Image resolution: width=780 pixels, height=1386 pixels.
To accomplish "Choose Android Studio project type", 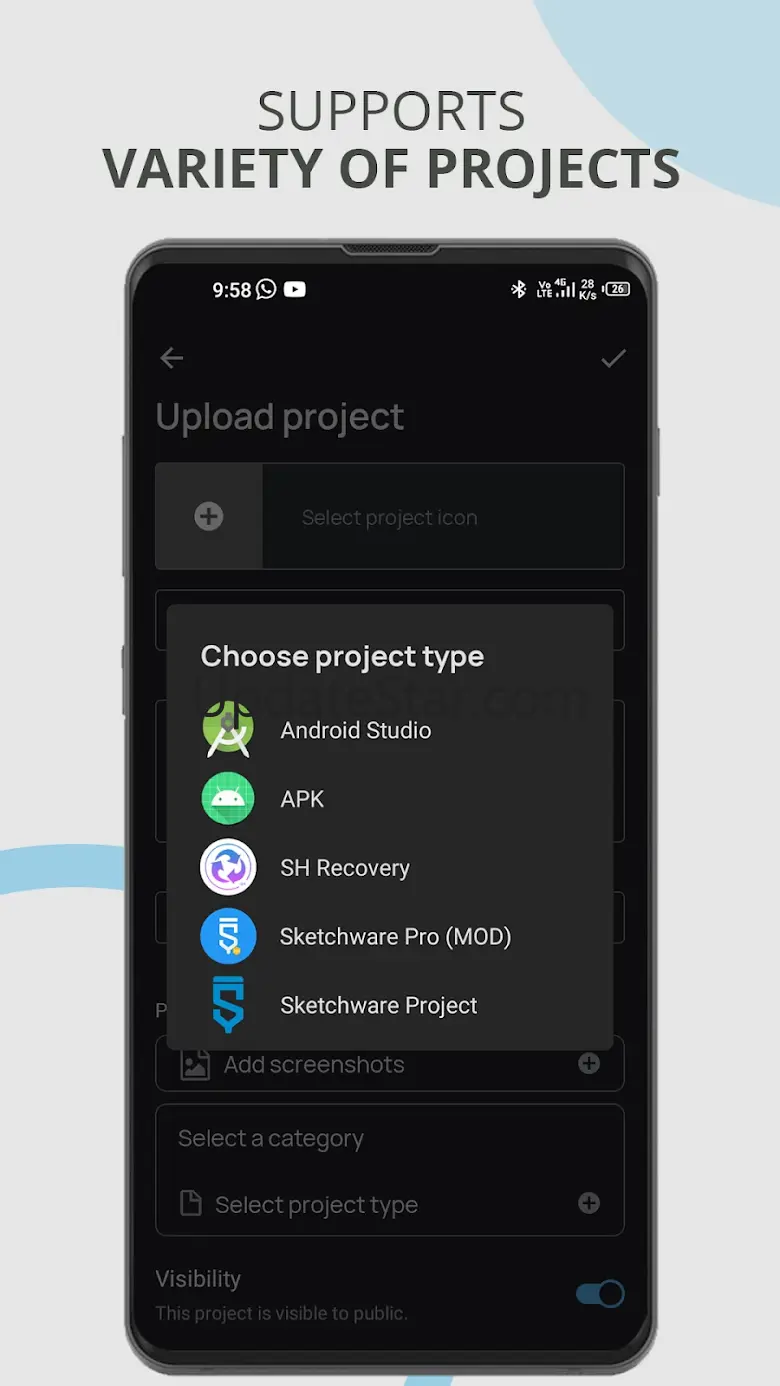I will click(x=356, y=730).
